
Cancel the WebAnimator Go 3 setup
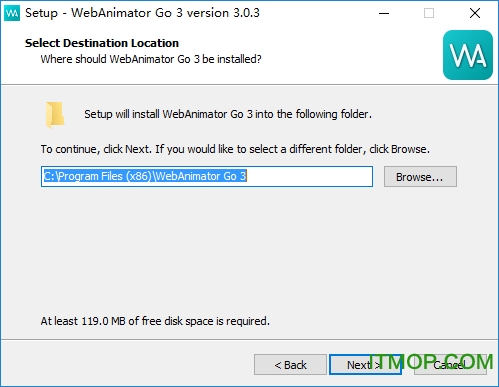coord(450,365)
